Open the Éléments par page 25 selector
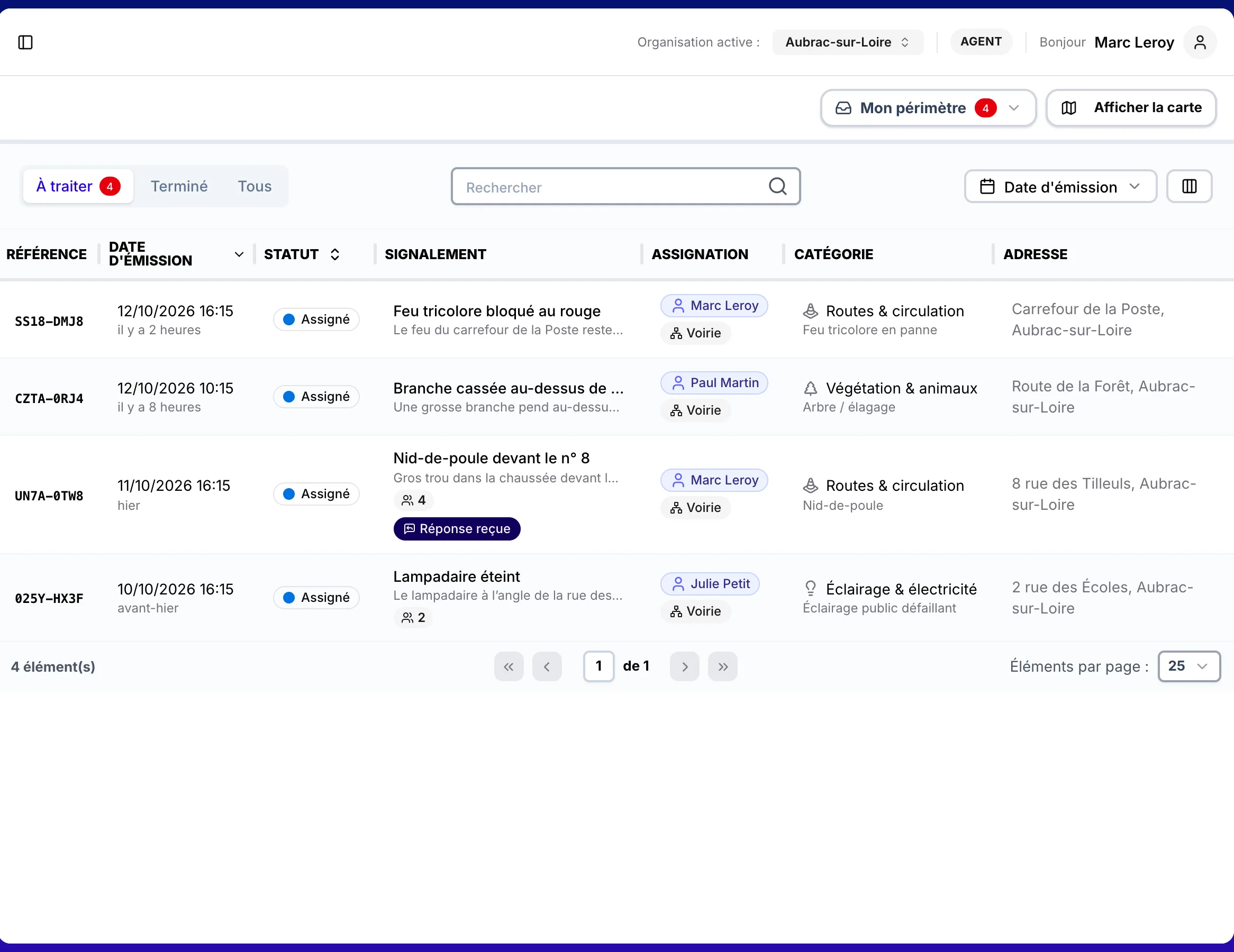Screen dimensions: 1234x952 (1188, 666)
